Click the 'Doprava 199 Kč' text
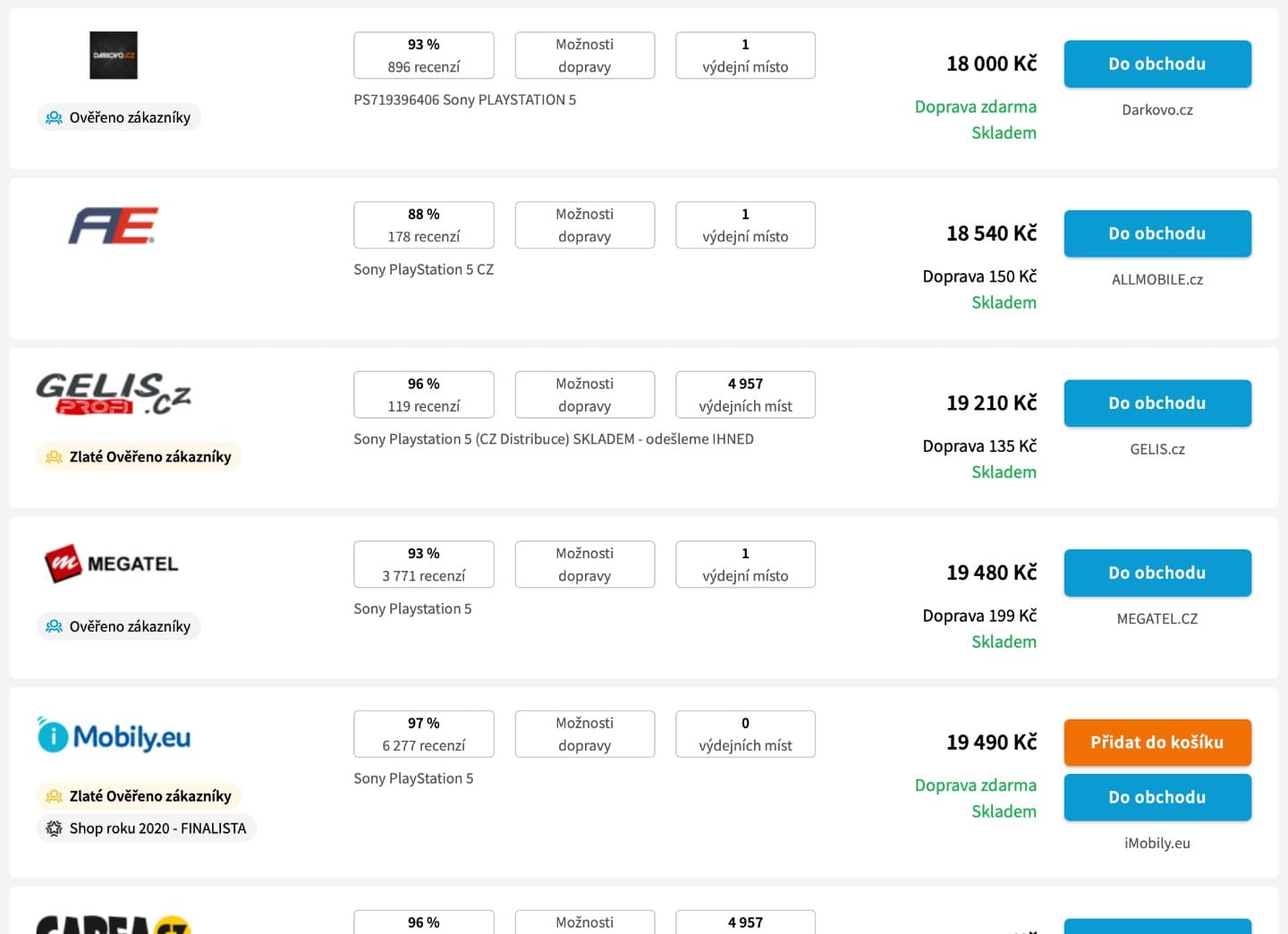The image size is (1288, 934). 979,616
